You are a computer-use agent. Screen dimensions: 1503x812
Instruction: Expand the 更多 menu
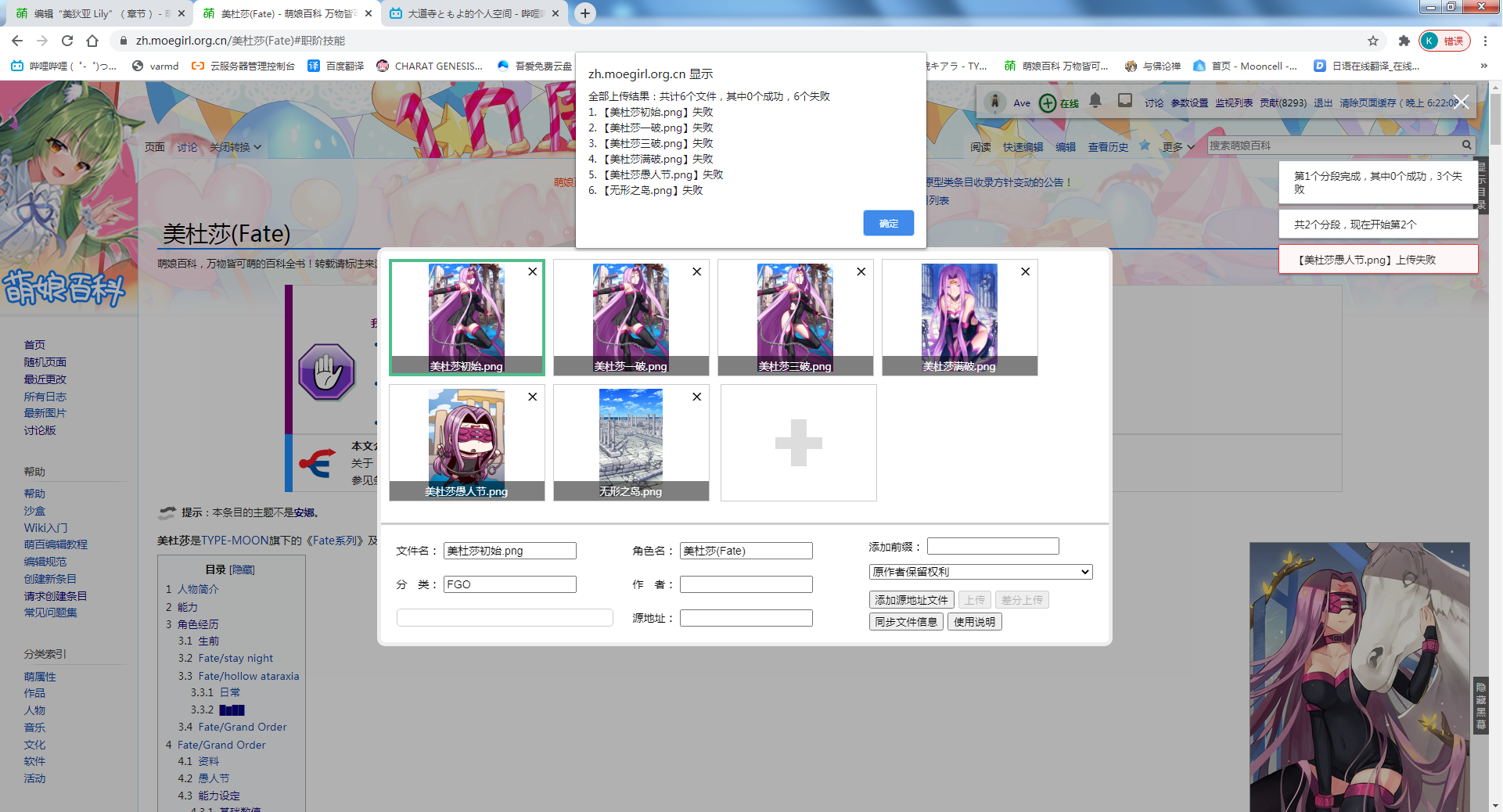[x=1178, y=147]
